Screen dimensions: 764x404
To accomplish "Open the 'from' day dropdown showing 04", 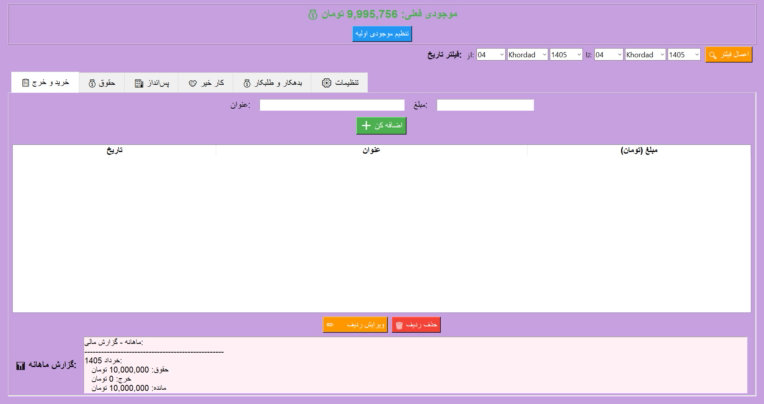I will coord(491,55).
